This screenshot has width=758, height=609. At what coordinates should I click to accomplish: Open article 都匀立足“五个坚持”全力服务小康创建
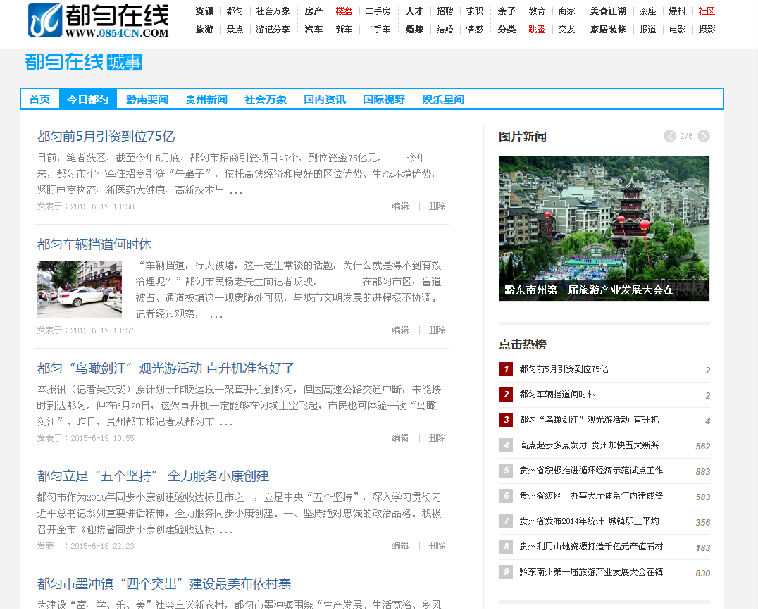point(153,476)
